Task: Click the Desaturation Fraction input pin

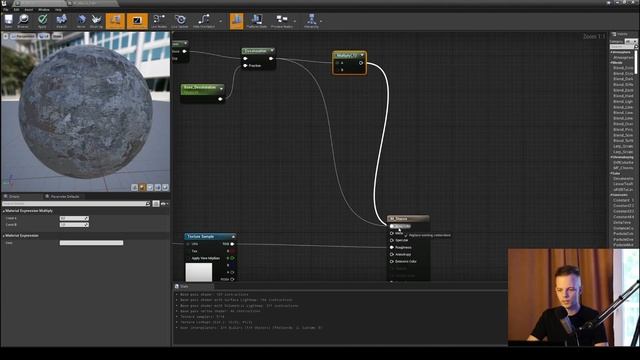Action: [x=245, y=66]
